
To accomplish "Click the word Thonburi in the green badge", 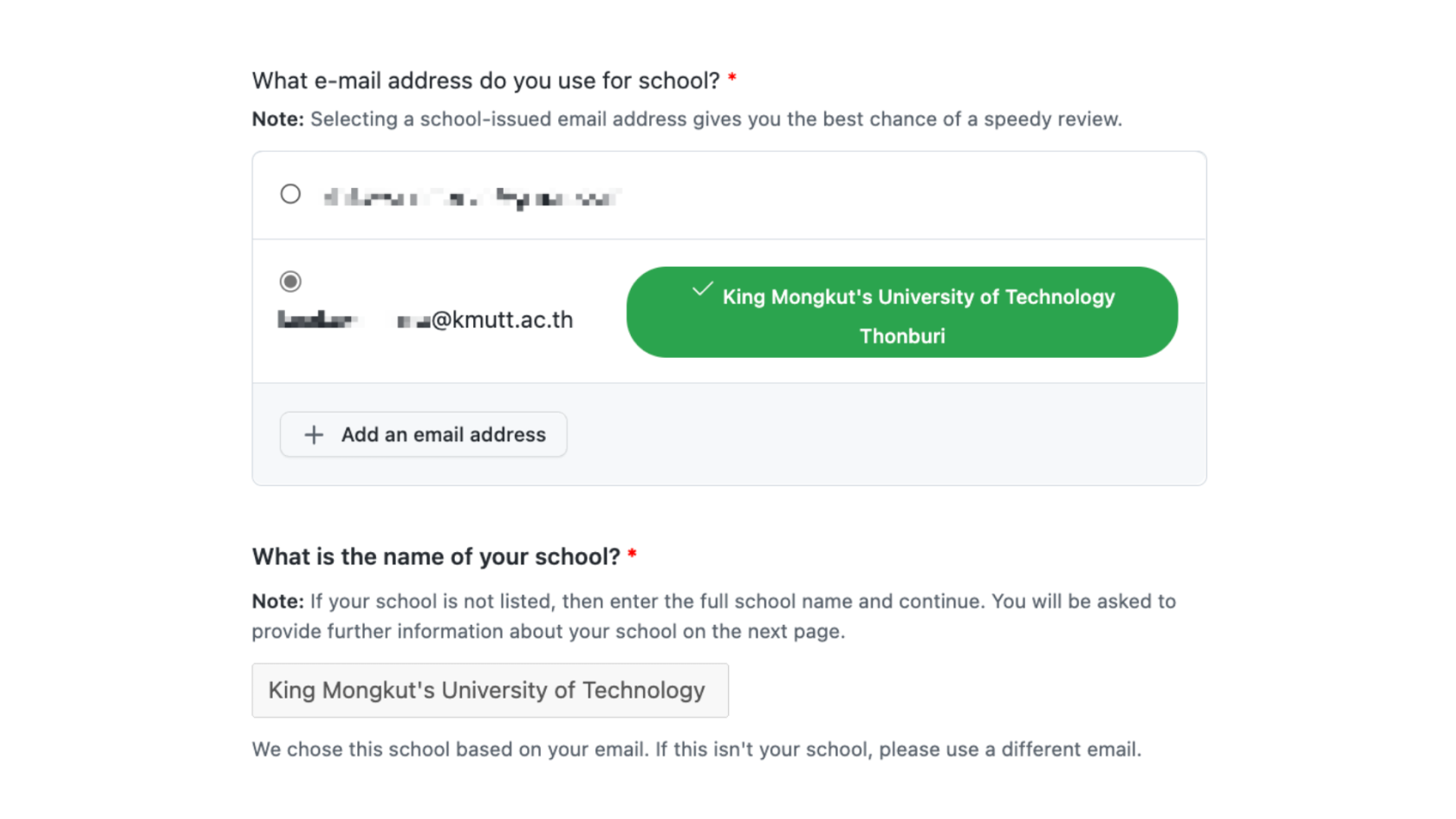I will [x=902, y=336].
